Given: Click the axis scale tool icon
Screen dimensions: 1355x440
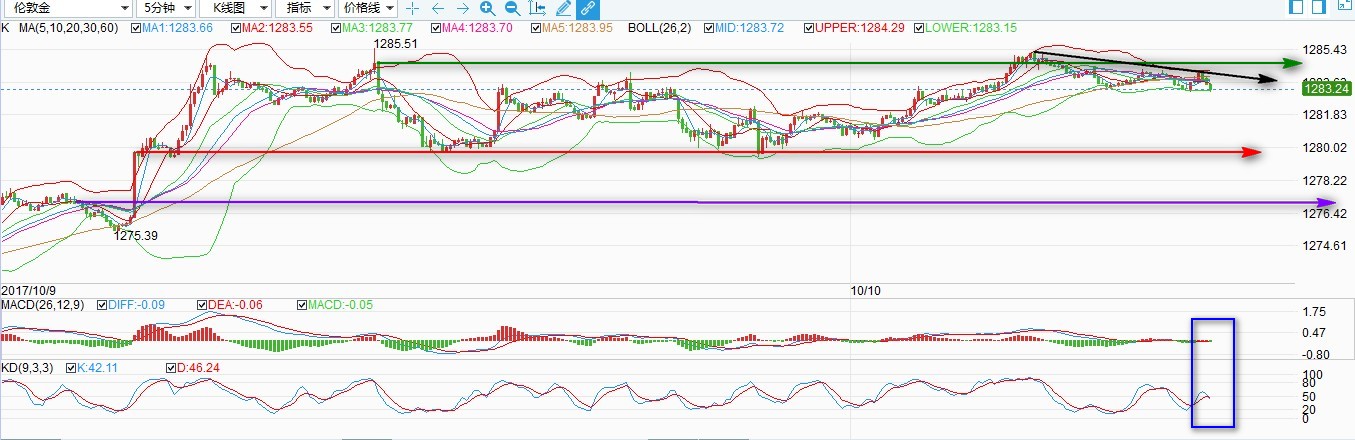Looking at the screenshot, I should point(538,8).
